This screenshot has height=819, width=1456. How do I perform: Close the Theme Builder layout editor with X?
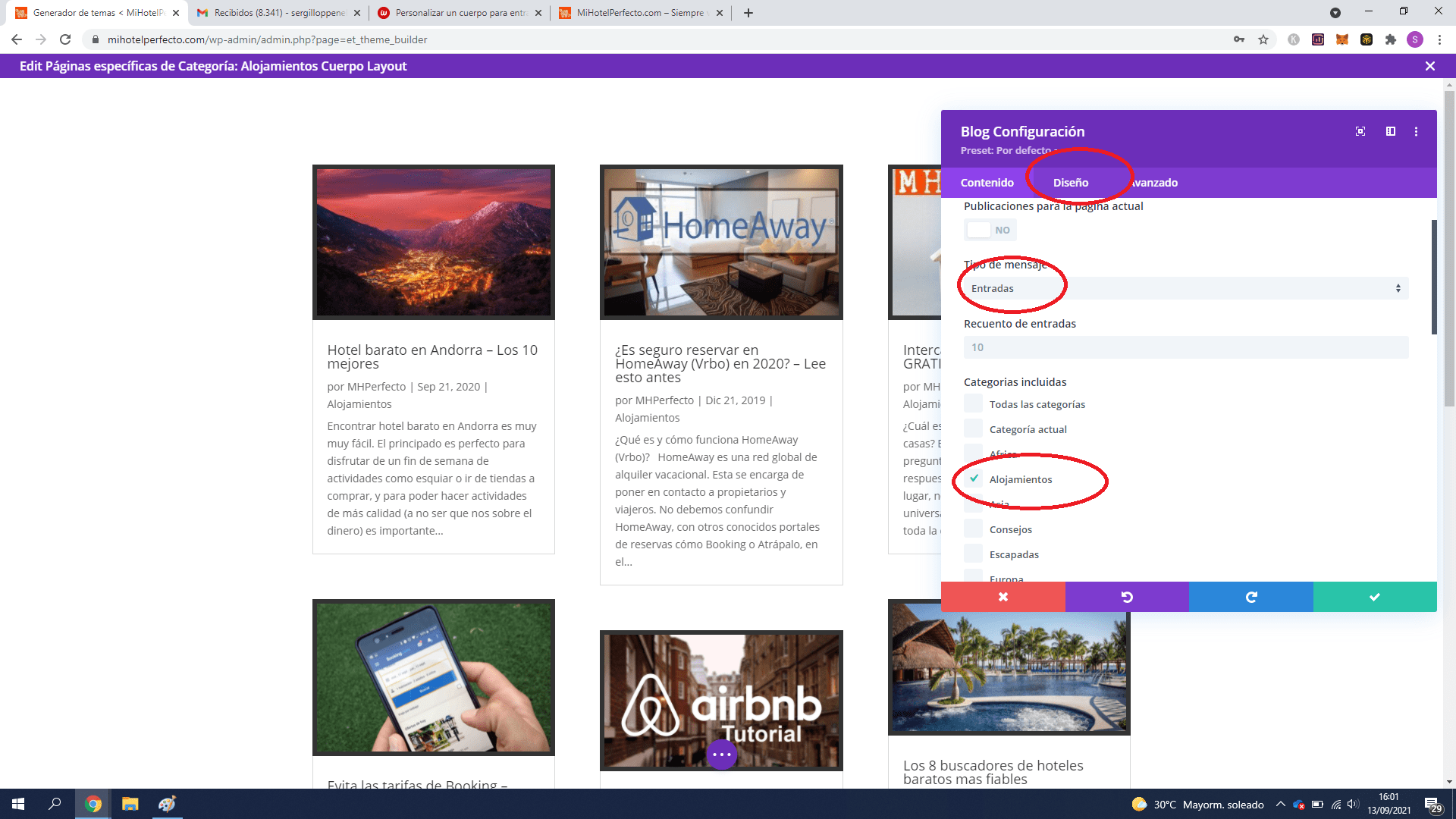(1430, 66)
